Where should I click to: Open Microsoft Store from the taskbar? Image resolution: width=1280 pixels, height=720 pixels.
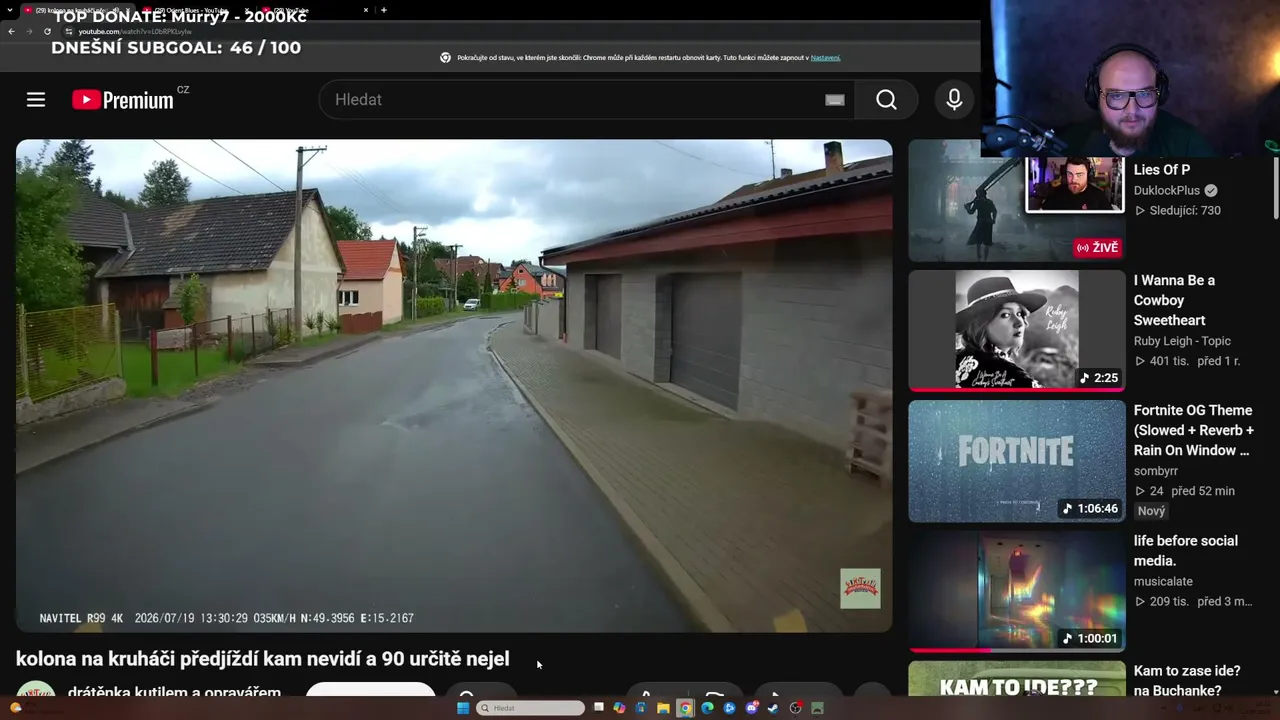coord(641,708)
